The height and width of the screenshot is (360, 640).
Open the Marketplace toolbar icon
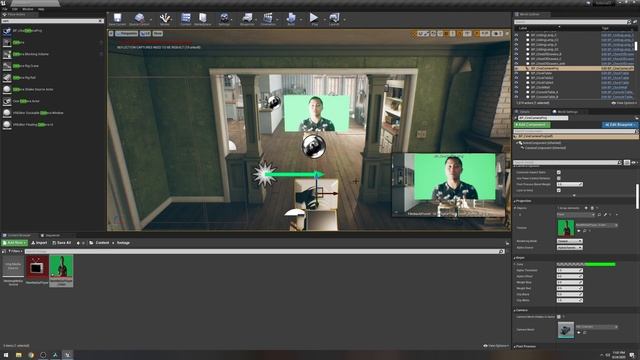[203, 18]
